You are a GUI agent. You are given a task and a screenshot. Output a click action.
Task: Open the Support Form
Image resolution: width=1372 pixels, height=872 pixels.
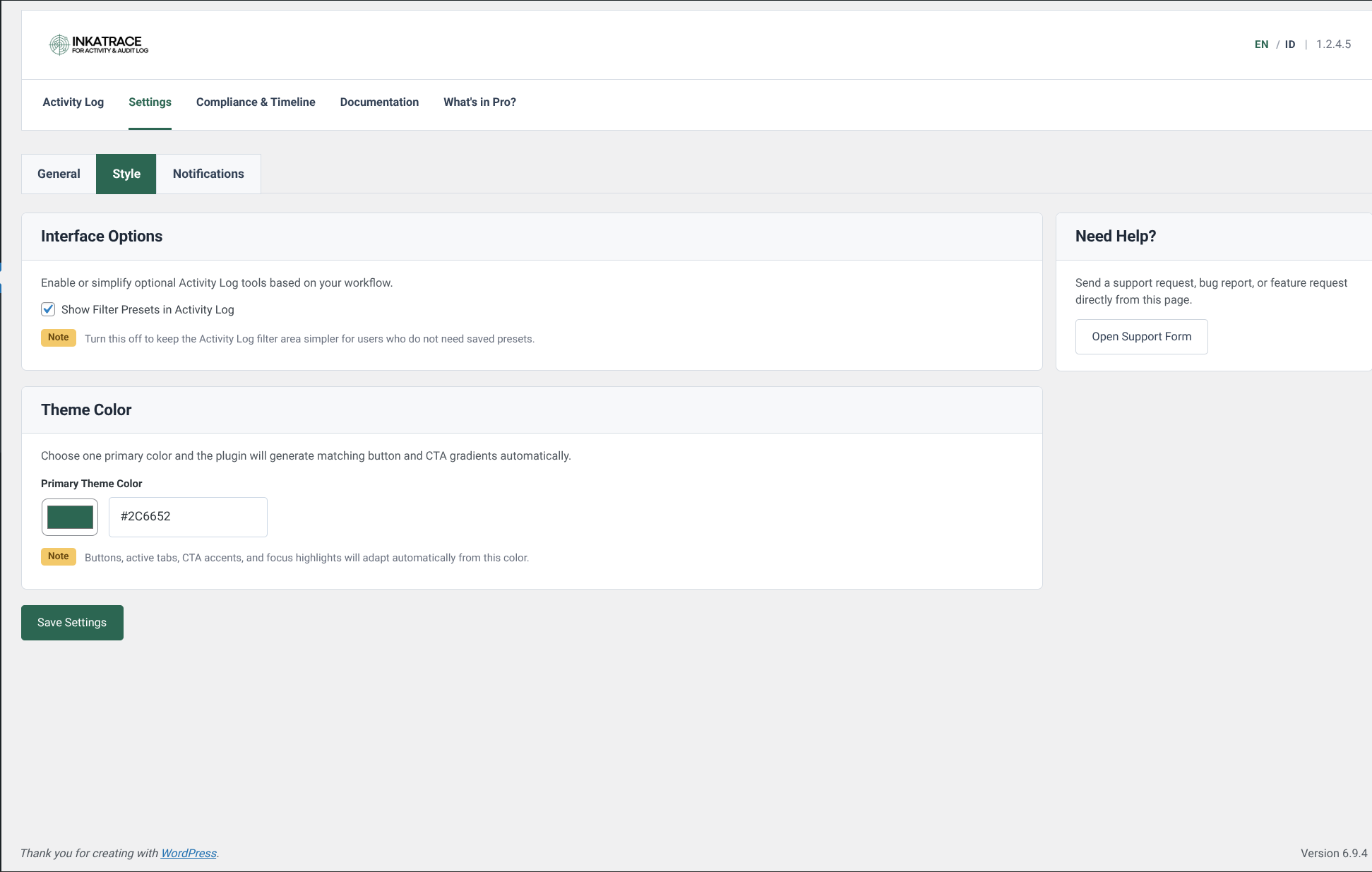pyautogui.click(x=1141, y=336)
